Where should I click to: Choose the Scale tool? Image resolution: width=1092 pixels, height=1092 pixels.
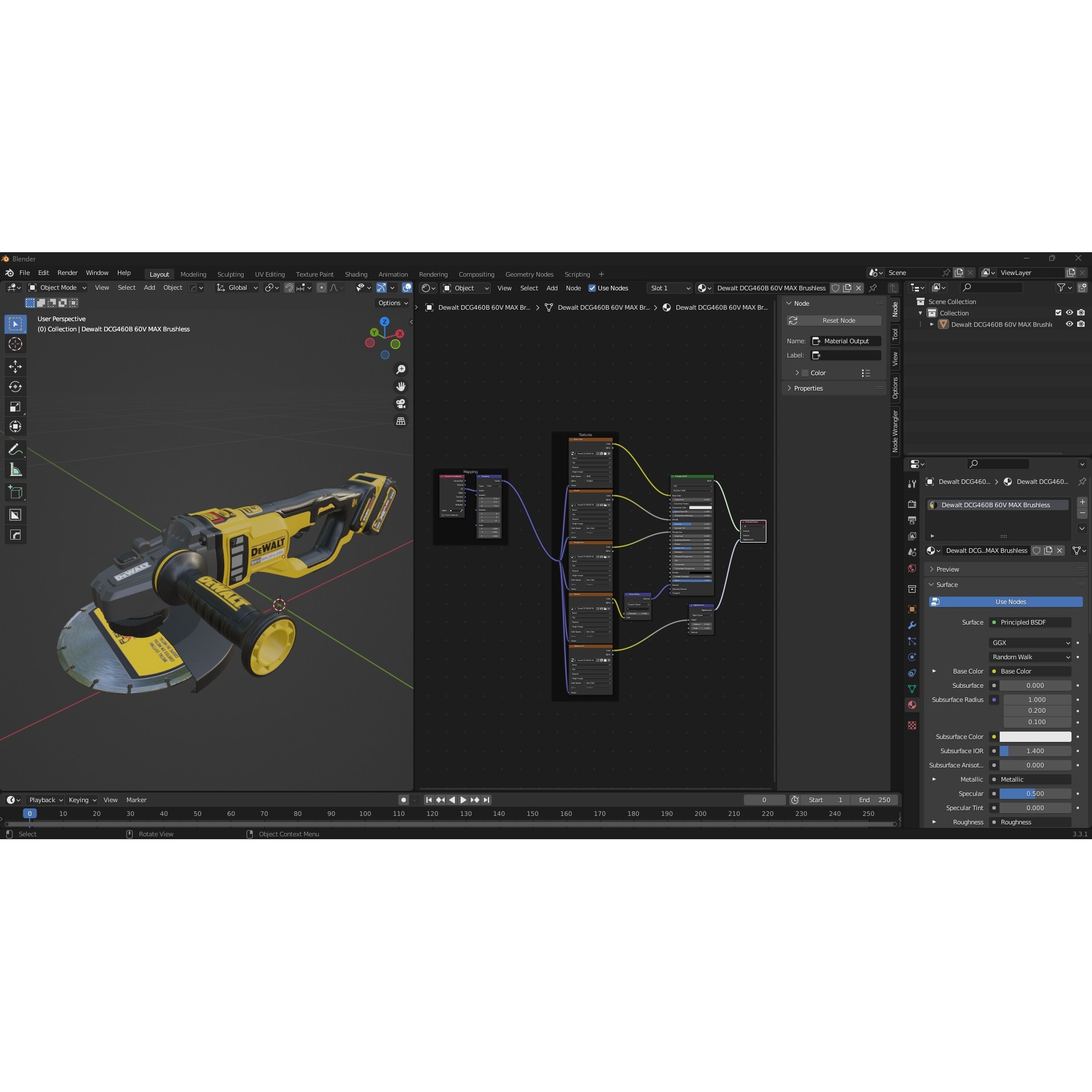coord(15,407)
